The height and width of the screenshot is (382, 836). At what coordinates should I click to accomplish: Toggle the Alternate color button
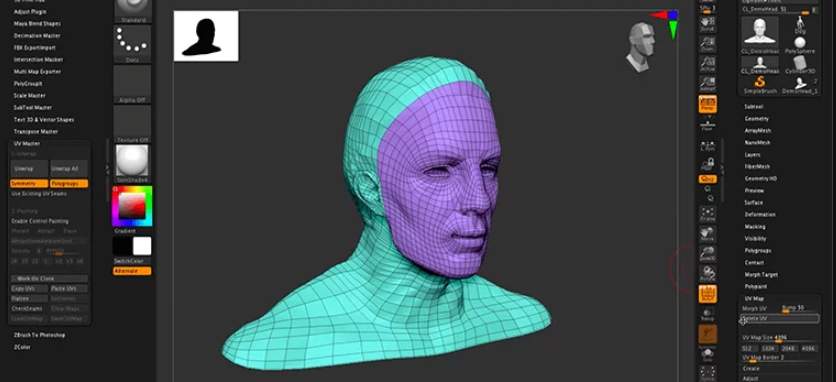click(132, 271)
